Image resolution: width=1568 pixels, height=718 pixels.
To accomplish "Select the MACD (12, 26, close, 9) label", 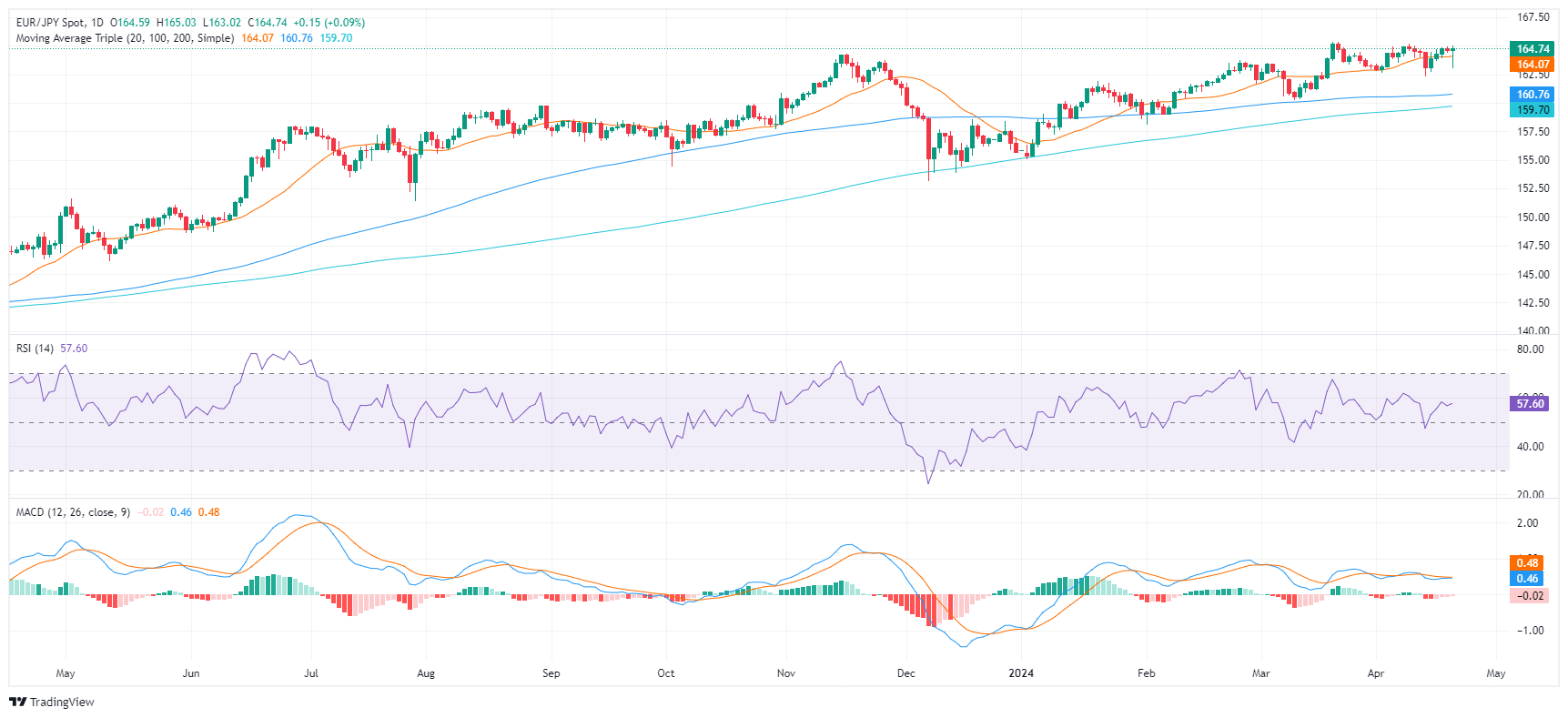I will tap(73, 512).
